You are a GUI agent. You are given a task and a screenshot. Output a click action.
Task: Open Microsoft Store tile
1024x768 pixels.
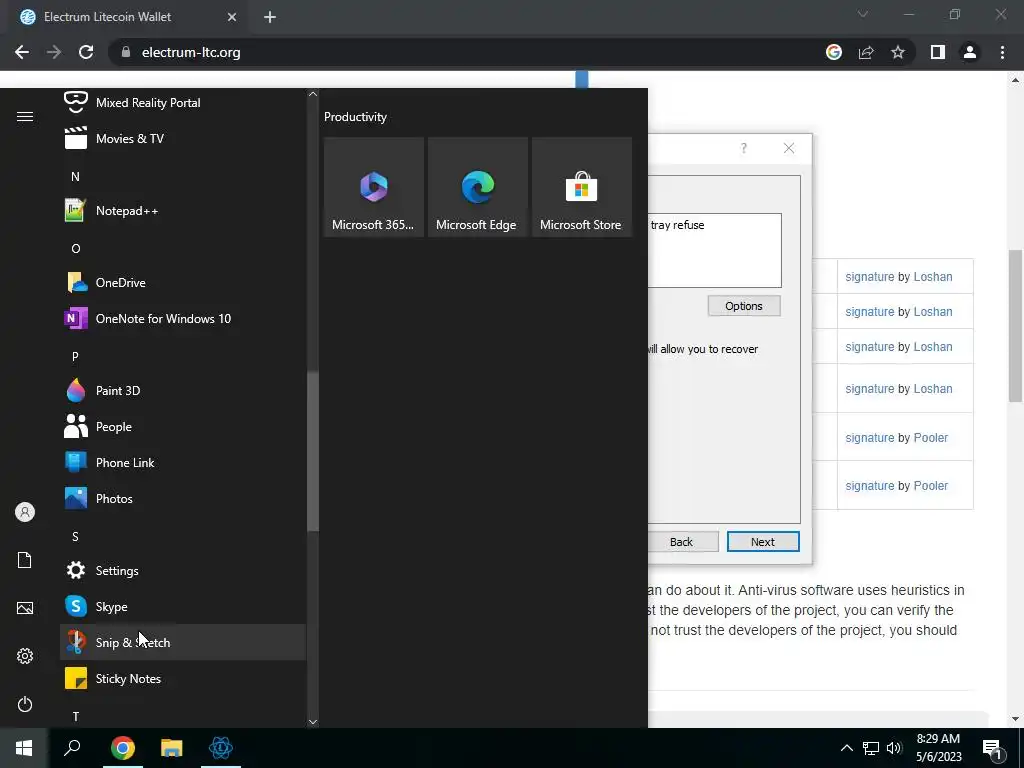coord(582,187)
